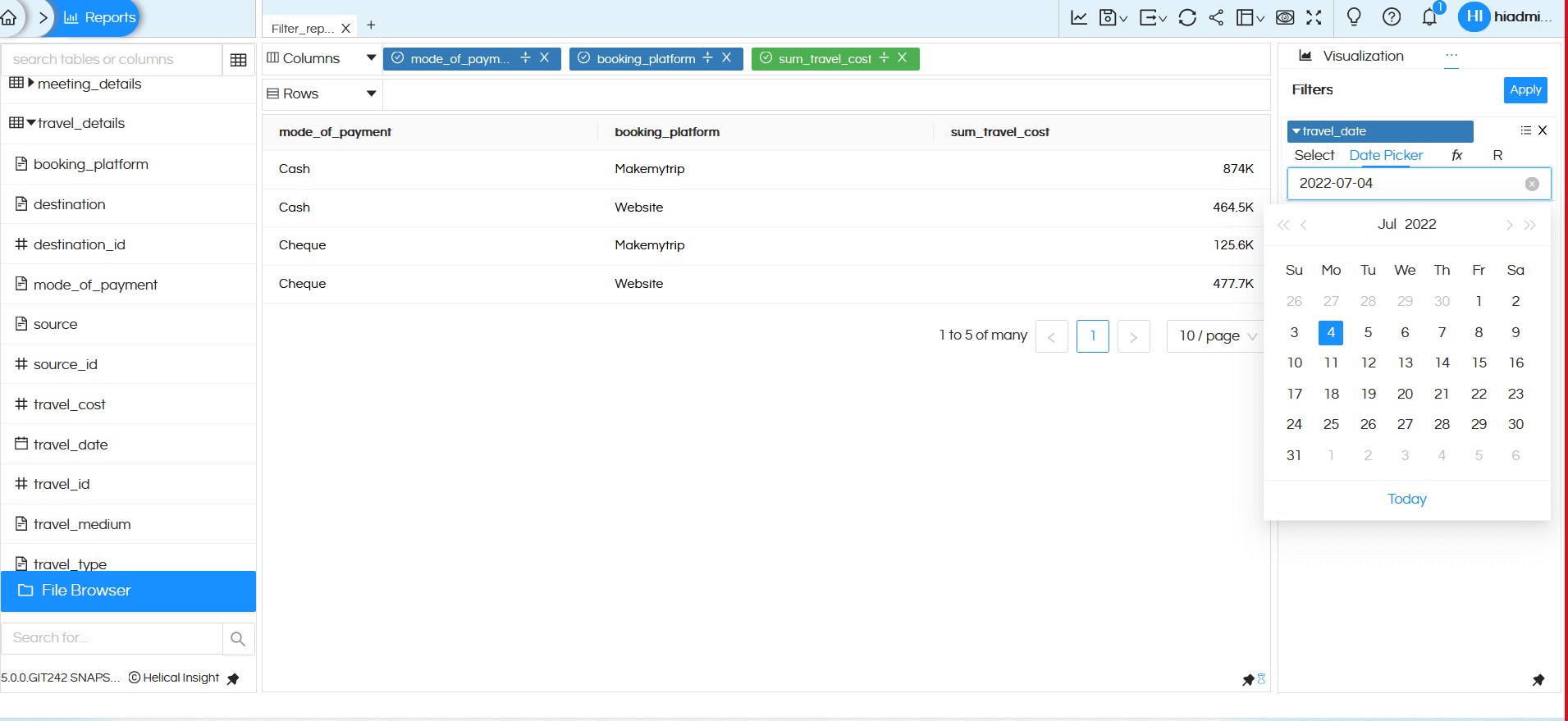Click the lightbulb tips icon
The width and height of the screenshot is (1568, 721).
point(1354,16)
